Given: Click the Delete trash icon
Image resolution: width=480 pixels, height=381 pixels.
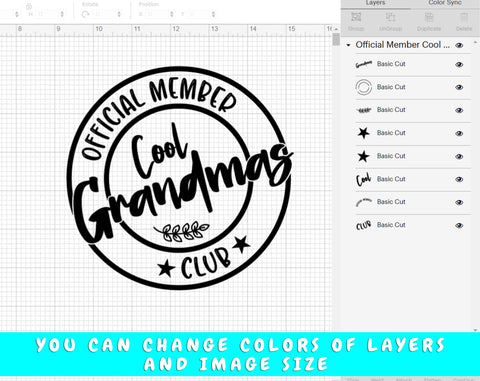Looking at the screenshot, I should (464, 17).
